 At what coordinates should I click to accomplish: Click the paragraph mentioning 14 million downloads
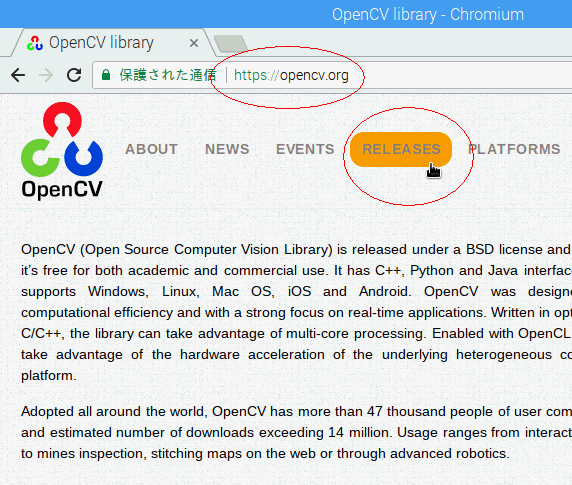[296, 432]
